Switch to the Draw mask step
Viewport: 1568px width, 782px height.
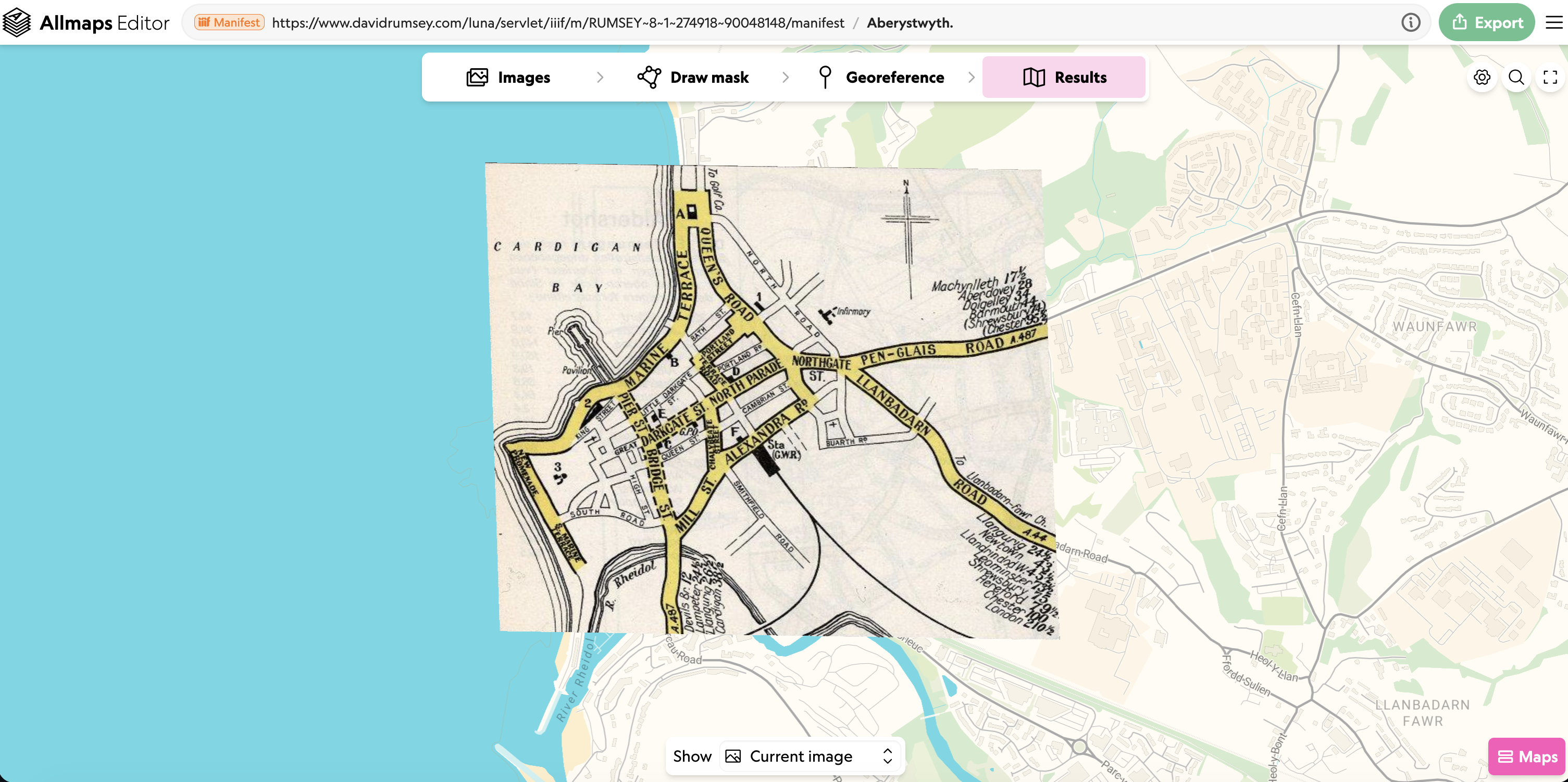pyautogui.click(x=693, y=77)
